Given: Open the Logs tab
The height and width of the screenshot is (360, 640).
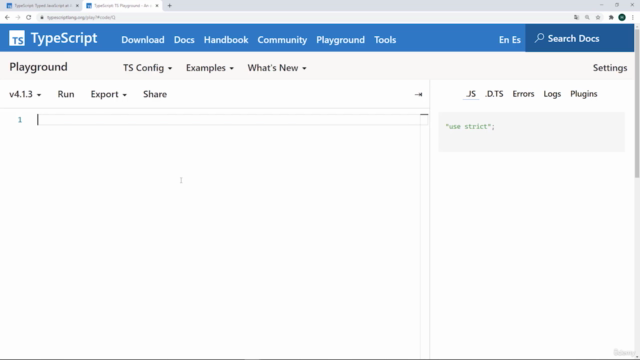Looking at the screenshot, I should coord(552,94).
